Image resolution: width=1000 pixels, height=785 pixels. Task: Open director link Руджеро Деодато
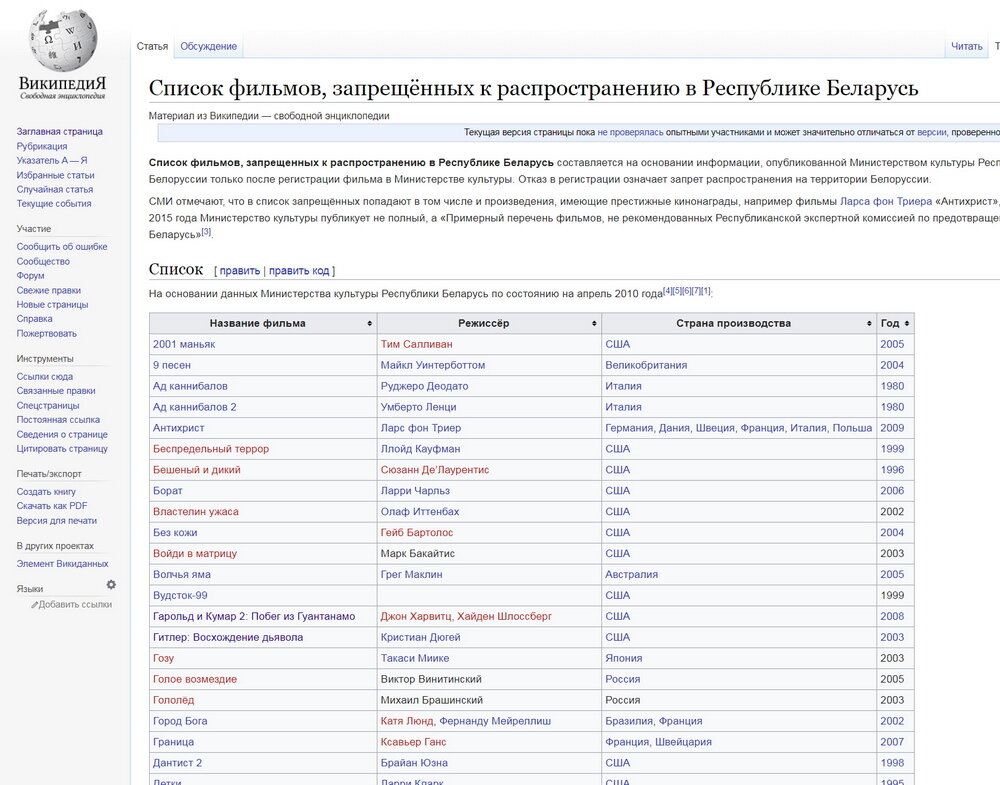[424, 386]
